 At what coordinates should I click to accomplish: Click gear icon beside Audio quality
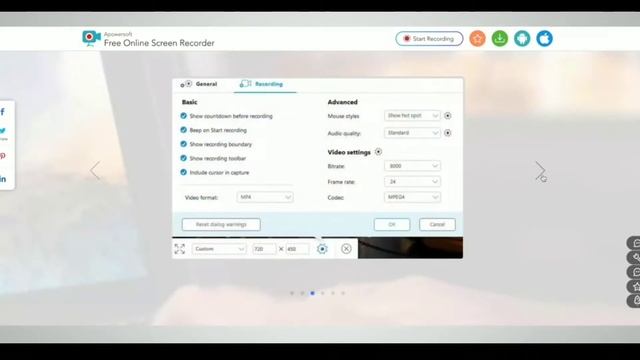(x=448, y=133)
